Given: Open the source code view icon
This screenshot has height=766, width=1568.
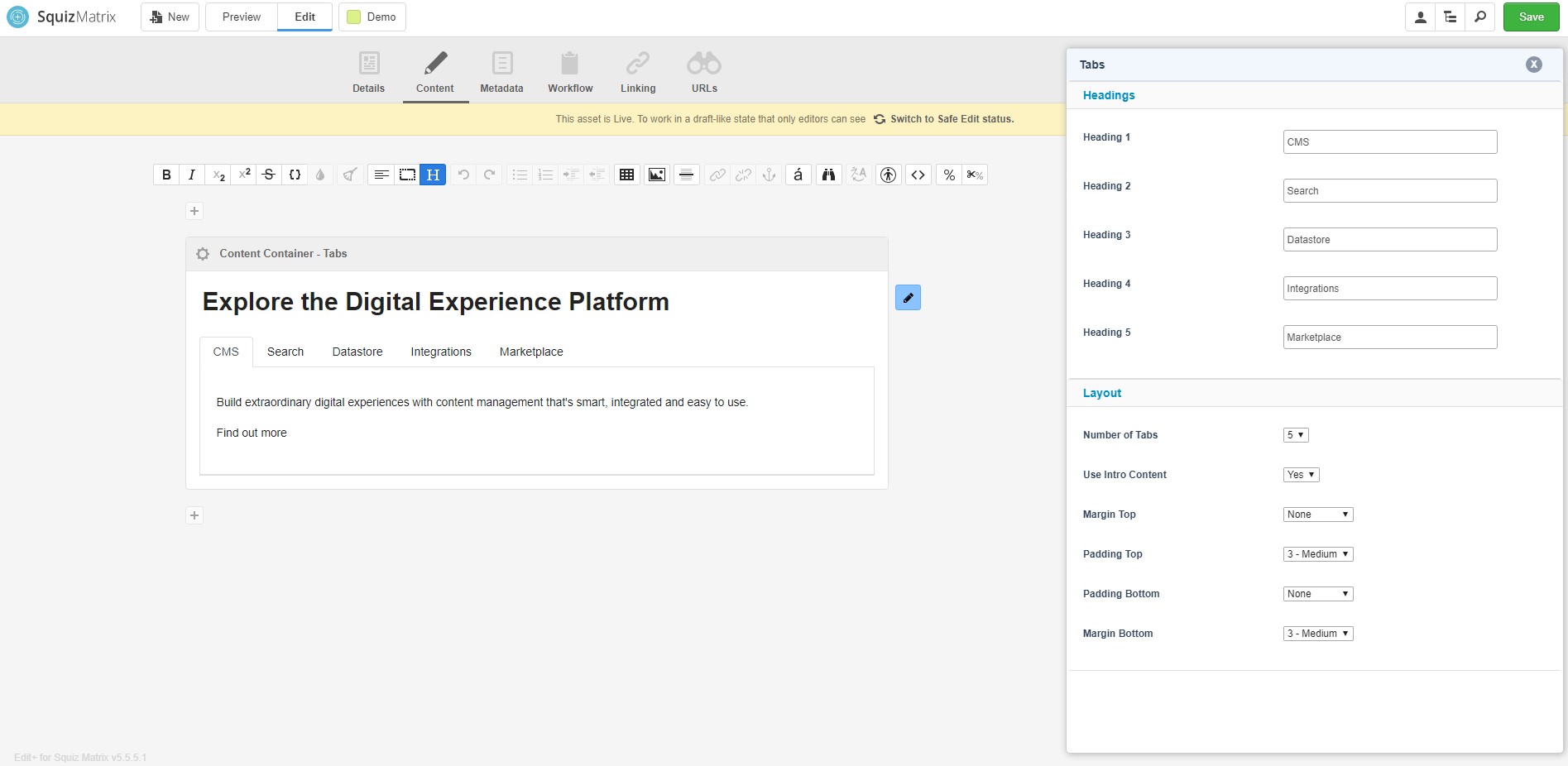Looking at the screenshot, I should 918,175.
